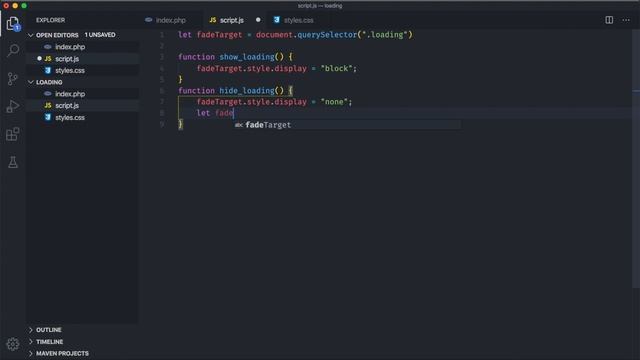Click the EXPLORER panel title
The height and width of the screenshot is (360, 640).
pyautogui.click(x=51, y=20)
